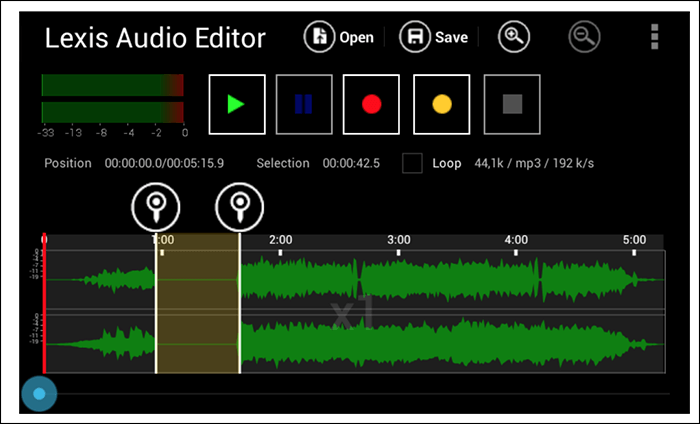Open a file via the Open icon

coord(319,37)
